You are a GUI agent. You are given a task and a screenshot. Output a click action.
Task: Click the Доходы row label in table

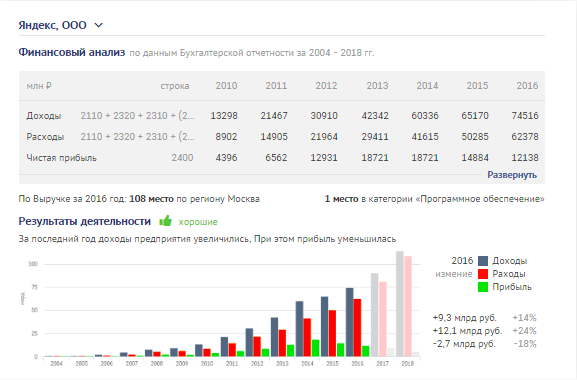(x=43, y=116)
